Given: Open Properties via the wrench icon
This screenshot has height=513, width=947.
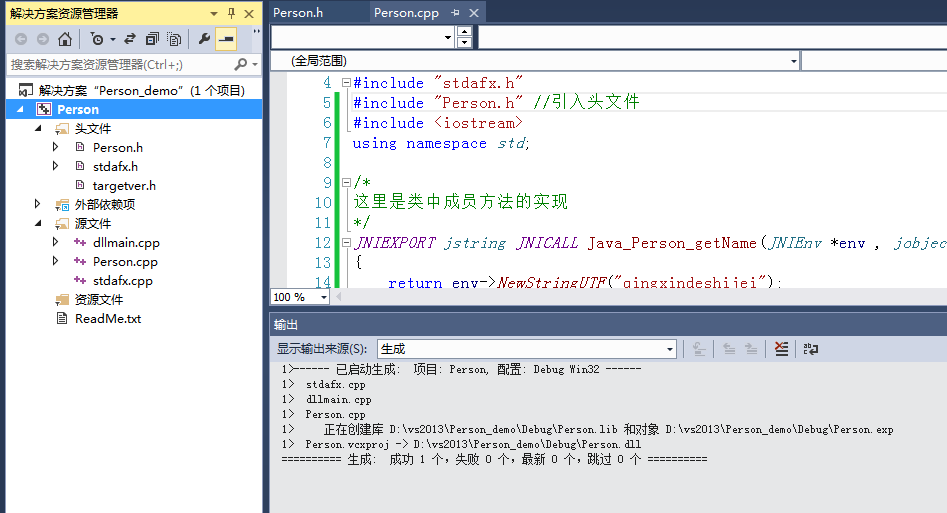Looking at the screenshot, I should [x=204, y=39].
